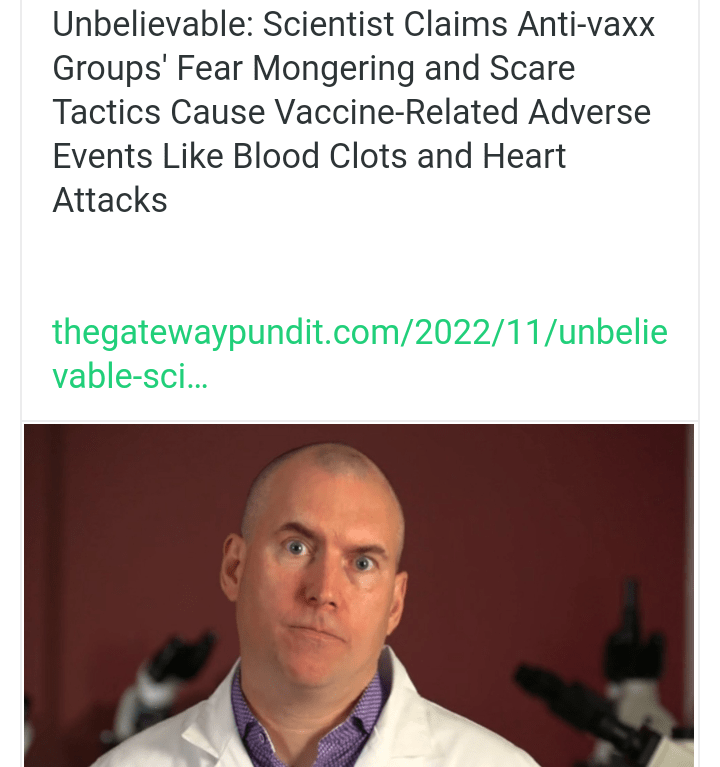
Task: Click the man's bald head in the photo
Action: (323, 479)
